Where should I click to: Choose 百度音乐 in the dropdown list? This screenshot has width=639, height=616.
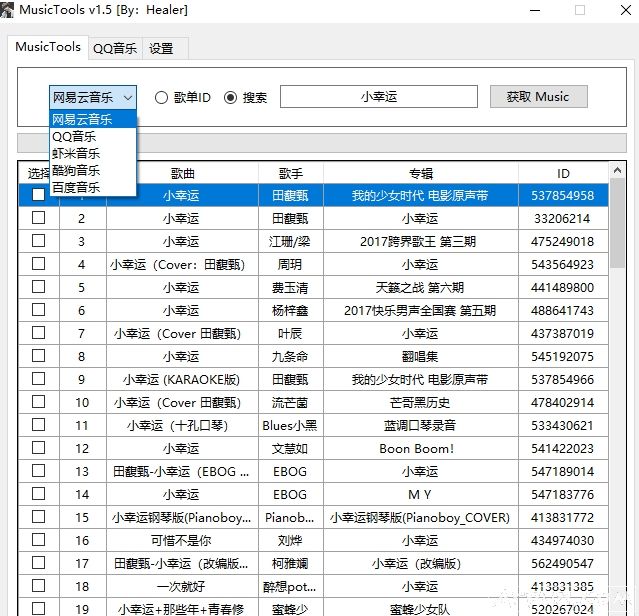pos(93,187)
